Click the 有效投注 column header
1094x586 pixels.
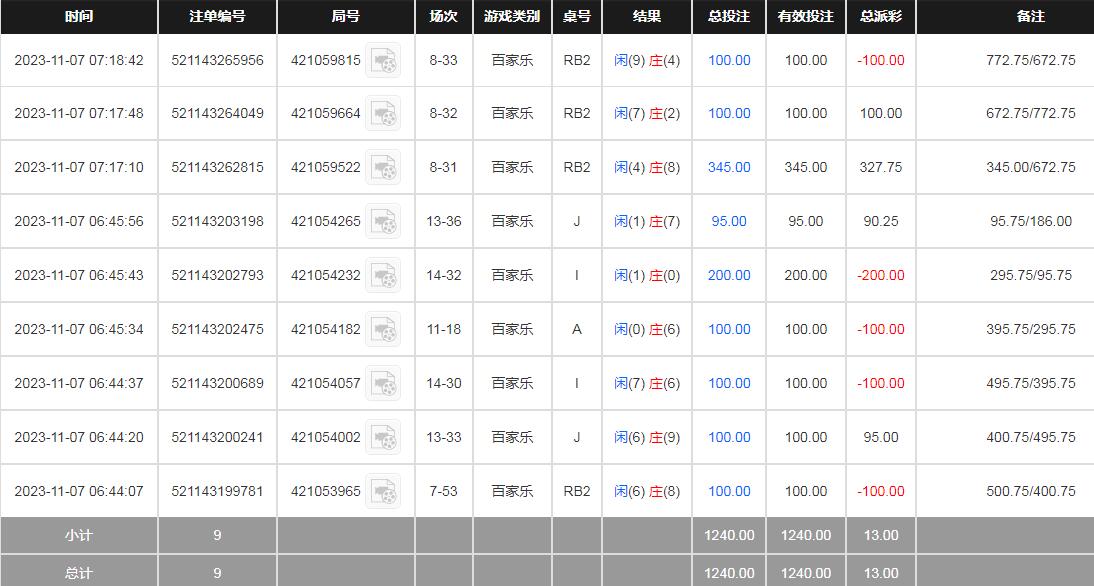point(806,17)
